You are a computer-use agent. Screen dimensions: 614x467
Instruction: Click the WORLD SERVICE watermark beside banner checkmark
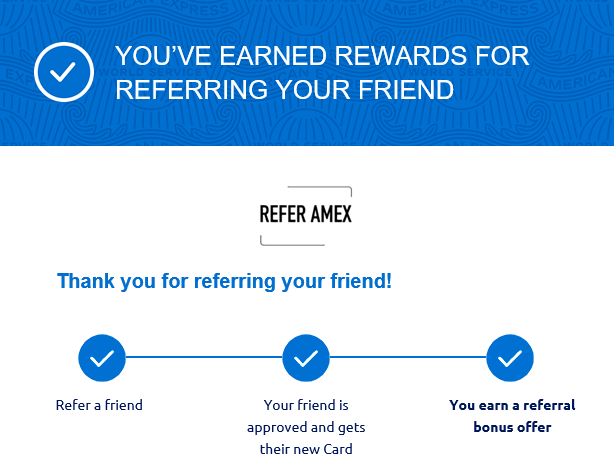tap(150, 73)
